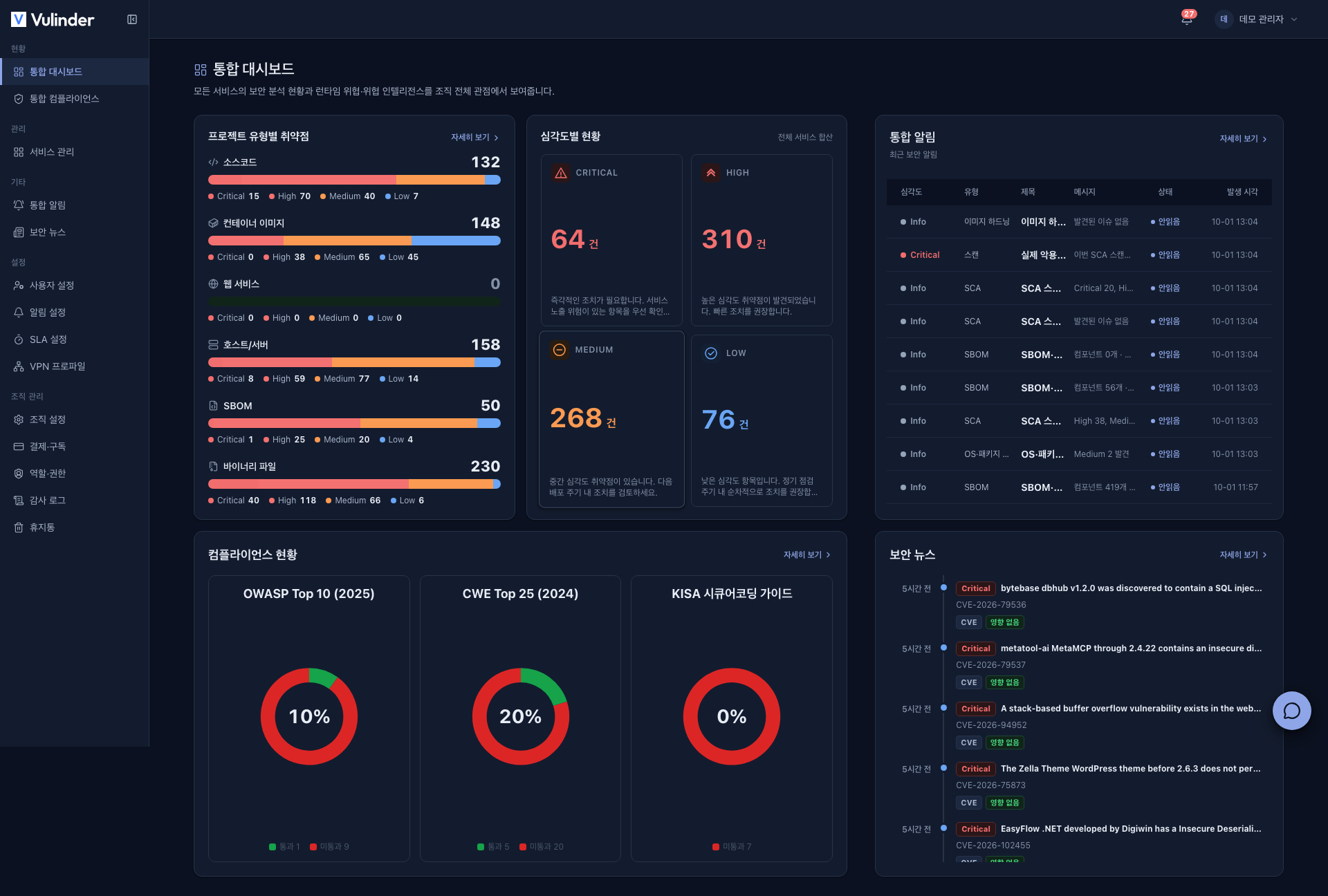The width and height of the screenshot is (1328, 896).
Task: Open the bytebase dbhub v1.2.0 news headline
Action: coord(1131,588)
